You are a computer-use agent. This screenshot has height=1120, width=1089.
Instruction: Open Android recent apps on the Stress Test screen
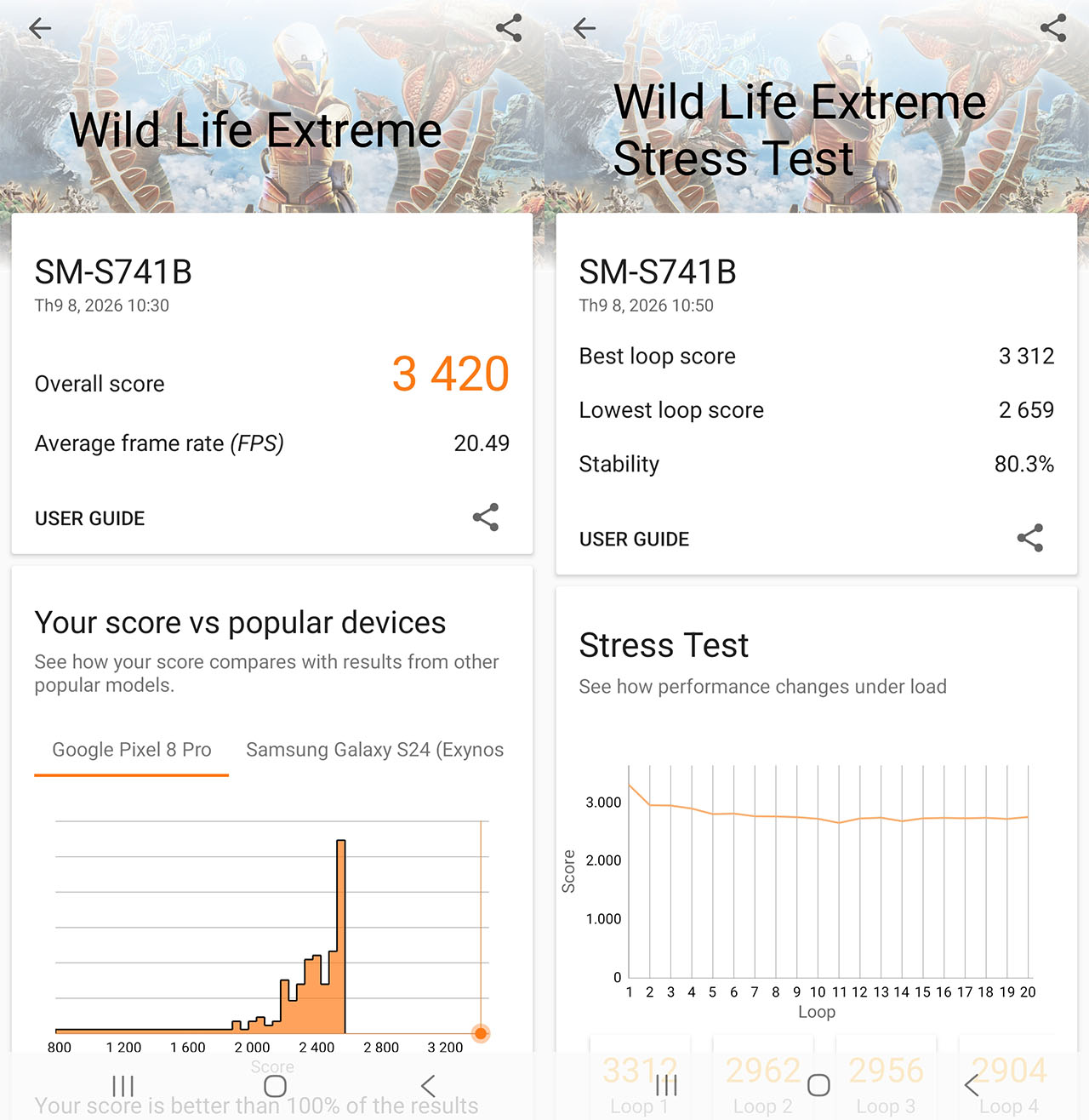click(x=667, y=1085)
